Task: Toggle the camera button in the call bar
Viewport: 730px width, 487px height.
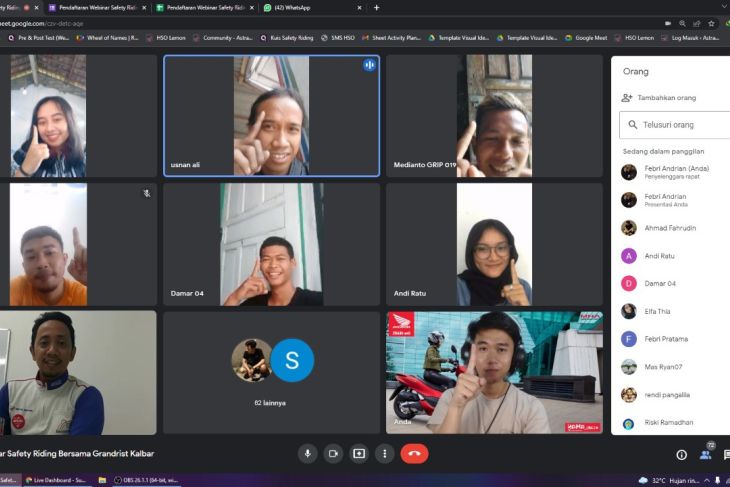Action: click(x=333, y=453)
